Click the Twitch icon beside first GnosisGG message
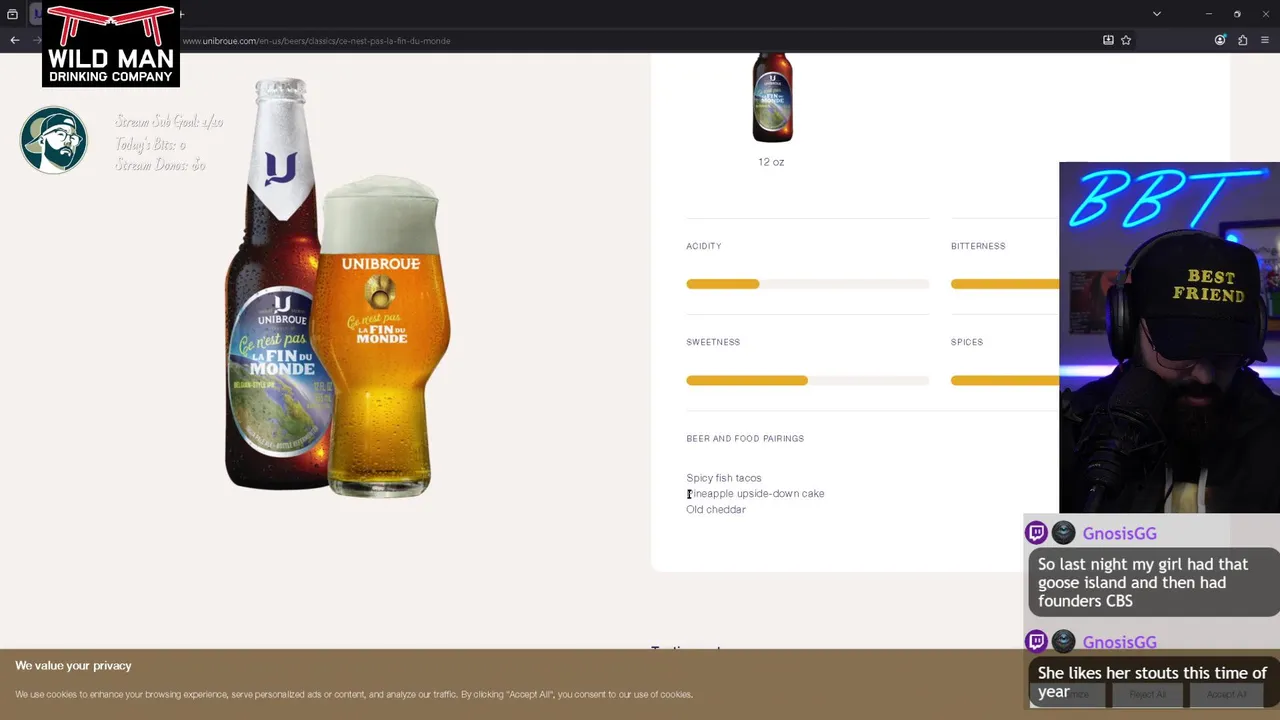Screen dimensions: 1280x720 [1037, 533]
